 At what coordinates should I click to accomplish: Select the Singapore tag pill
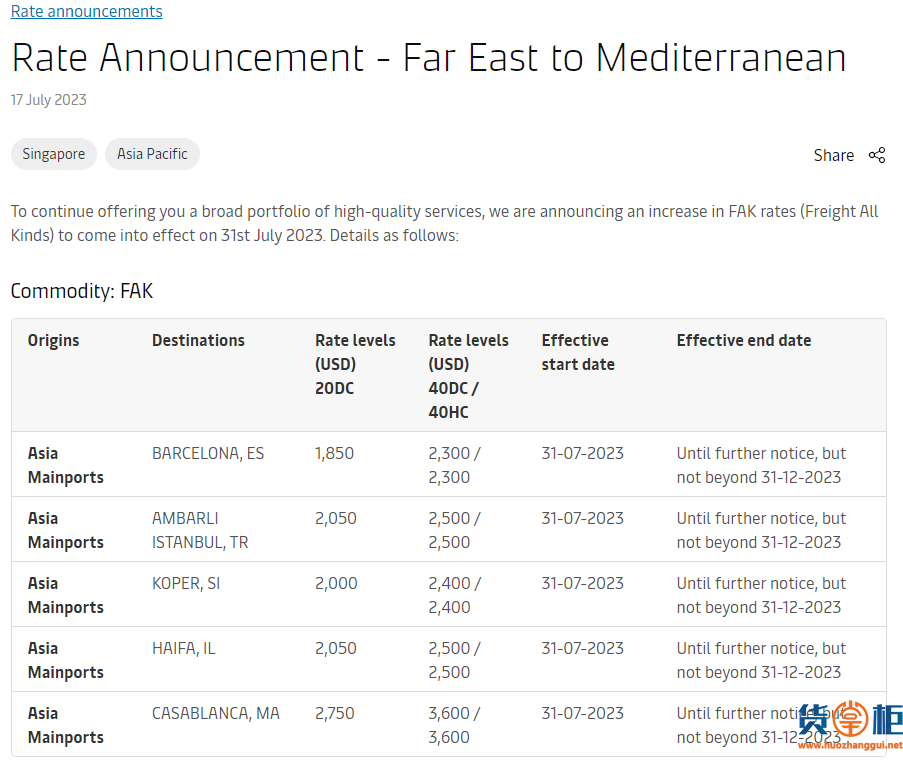[54, 154]
